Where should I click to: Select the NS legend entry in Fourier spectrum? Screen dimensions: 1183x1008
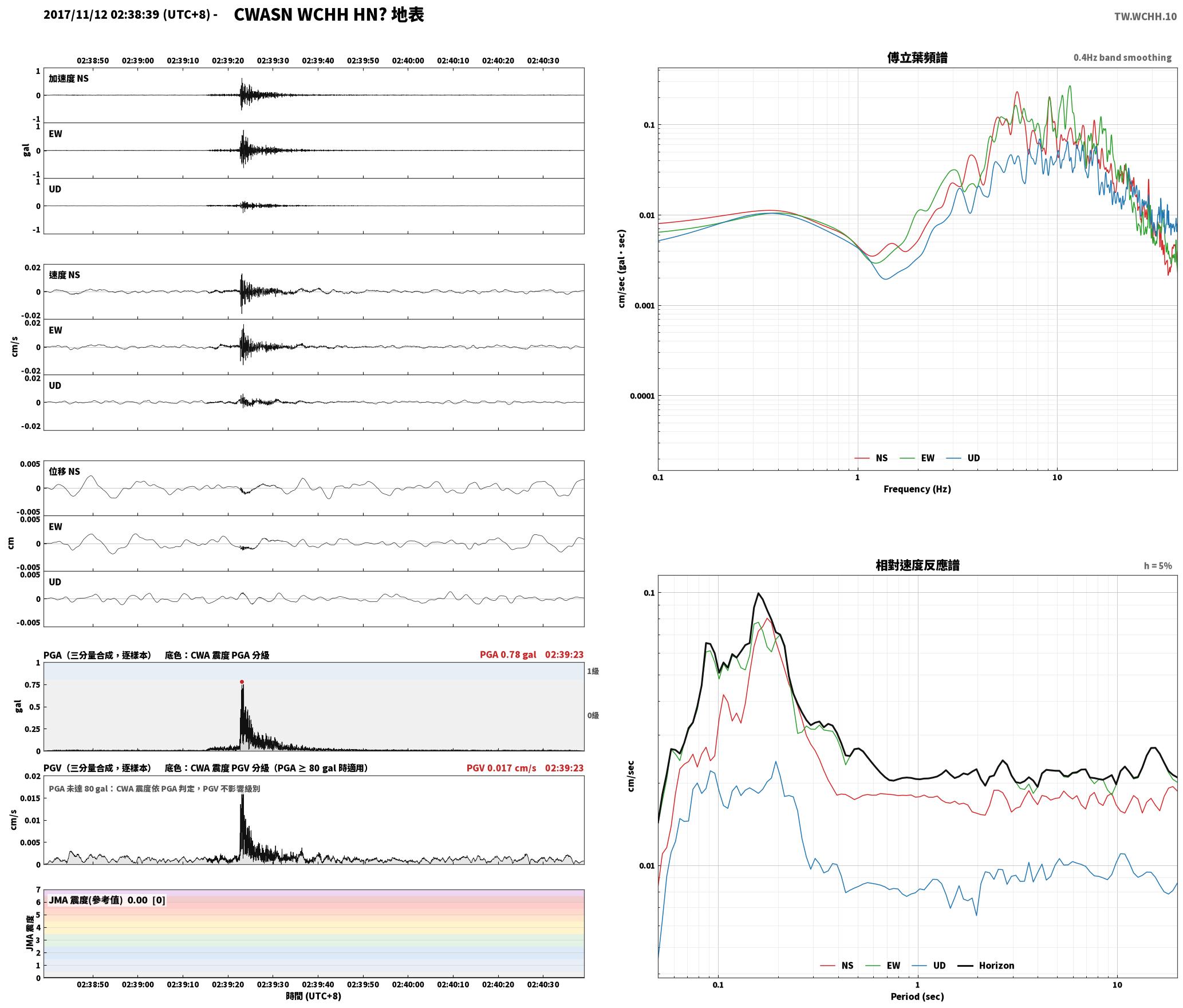(x=871, y=458)
